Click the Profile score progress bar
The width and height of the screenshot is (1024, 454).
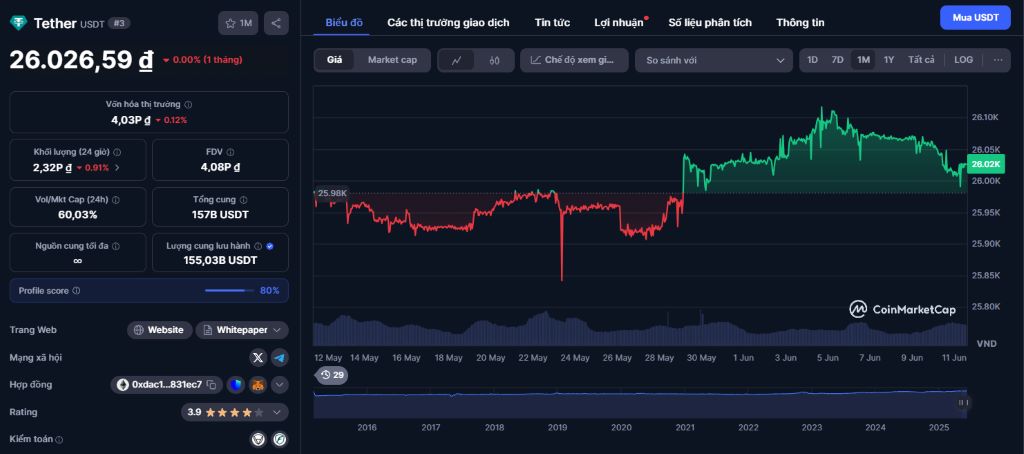click(228, 291)
